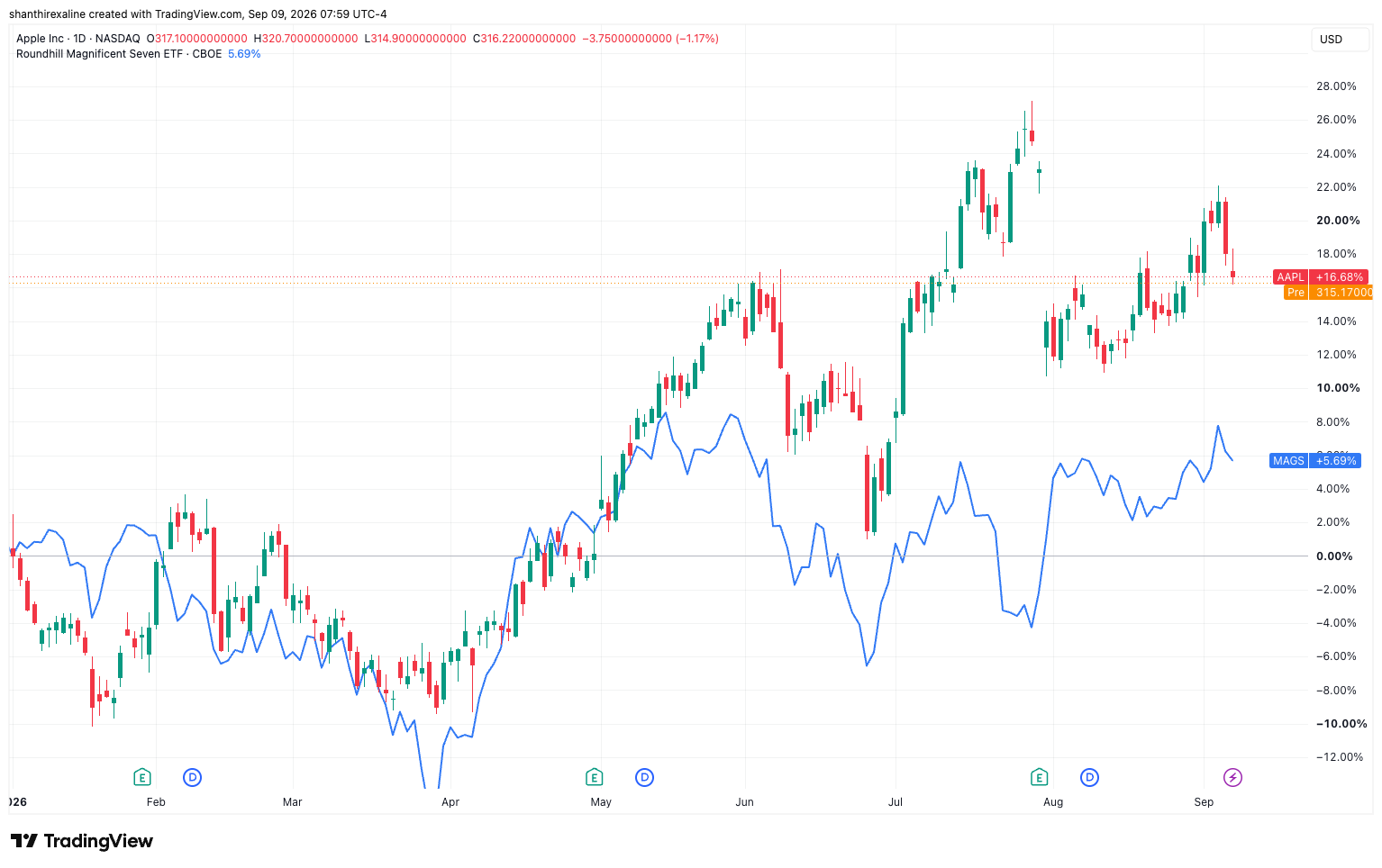
Task: Click the blue MAGS +5.69% price label
Action: (x=1314, y=461)
